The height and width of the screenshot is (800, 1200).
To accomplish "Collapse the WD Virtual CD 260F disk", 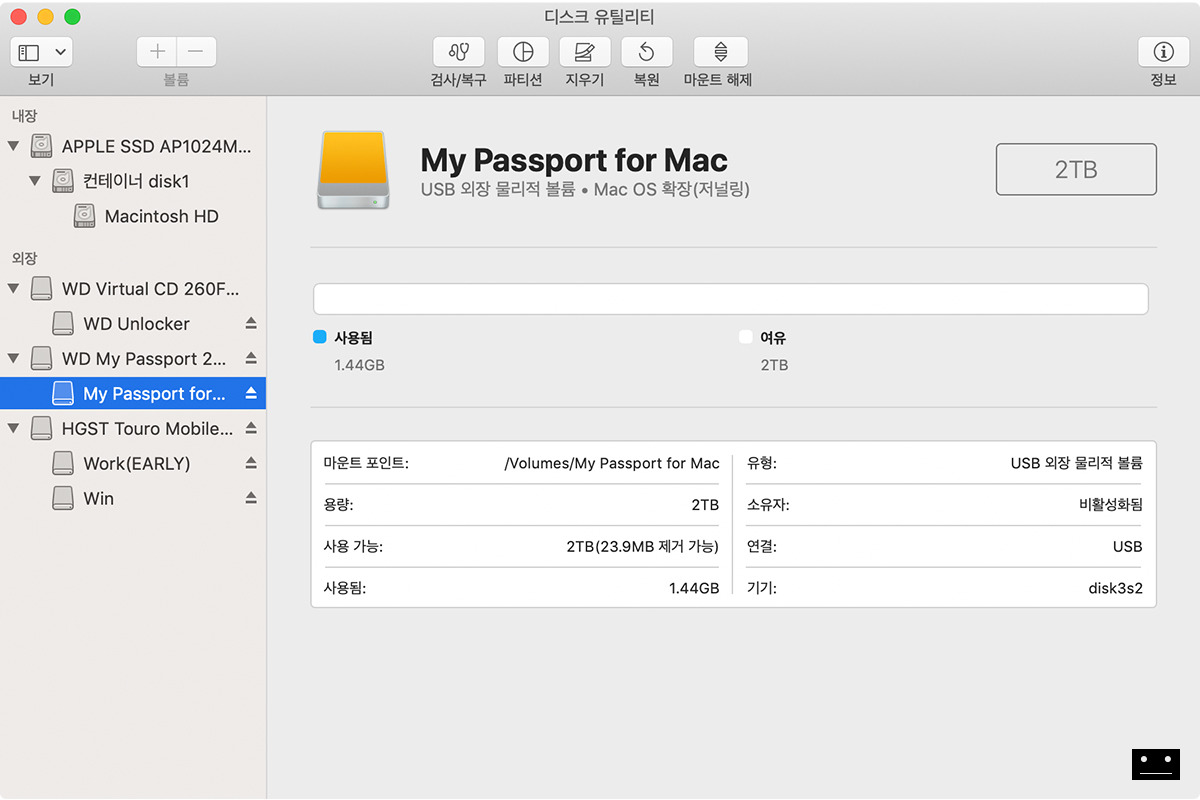I will [13, 289].
